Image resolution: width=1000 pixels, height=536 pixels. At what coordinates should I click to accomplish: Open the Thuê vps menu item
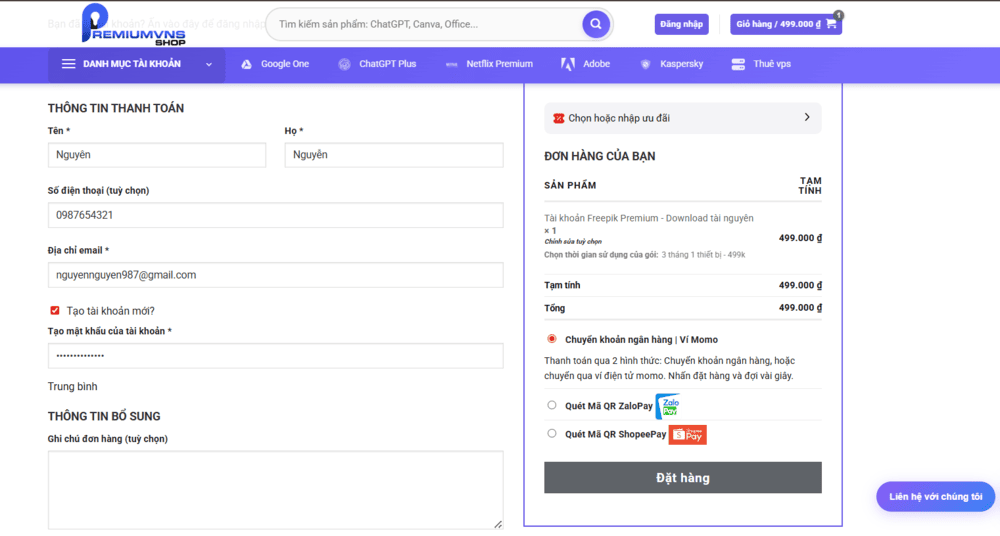(x=761, y=64)
